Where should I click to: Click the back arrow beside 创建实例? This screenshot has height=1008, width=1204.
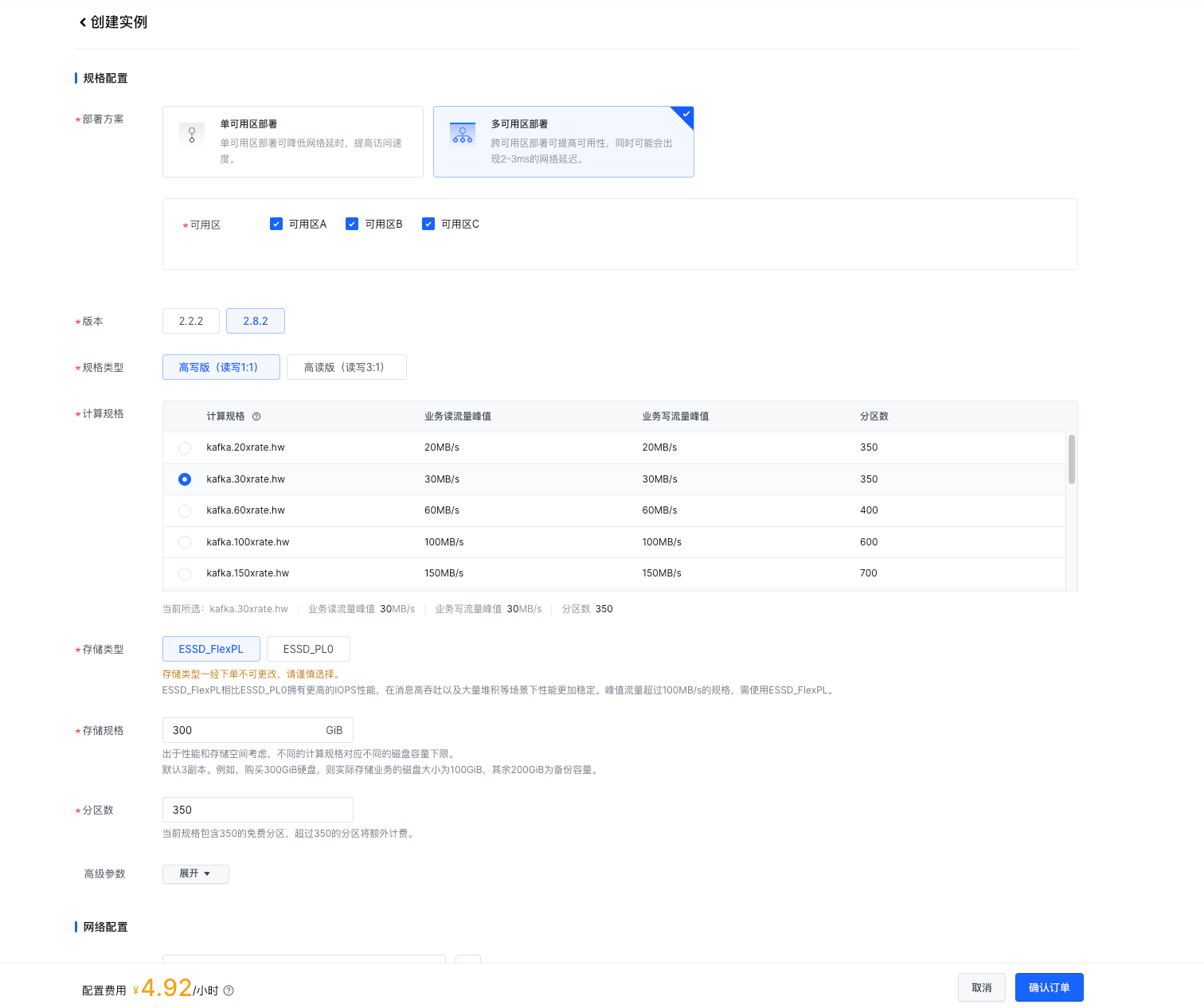pos(82,22)
